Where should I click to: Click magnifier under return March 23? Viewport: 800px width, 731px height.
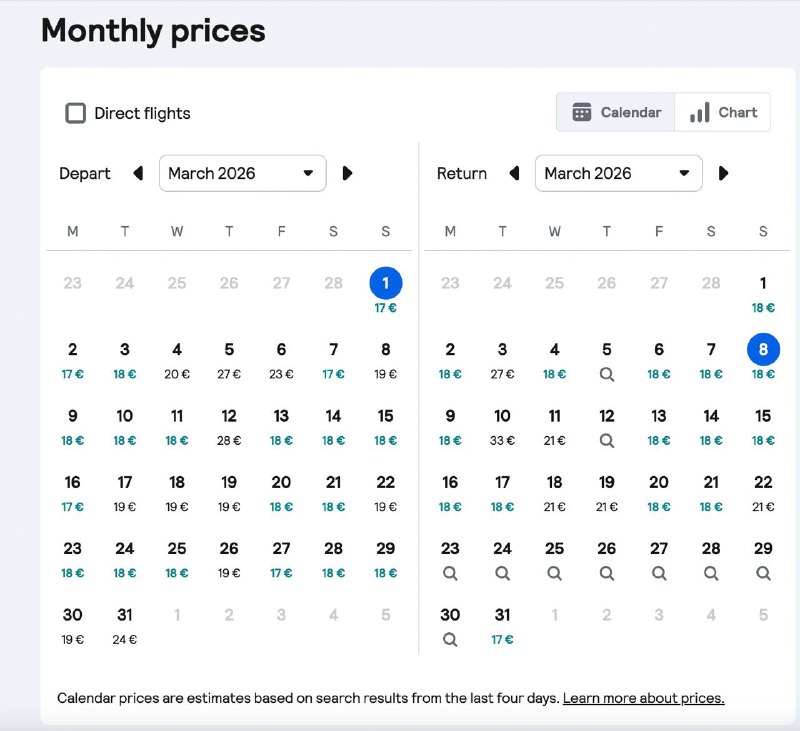coord(450,574)
